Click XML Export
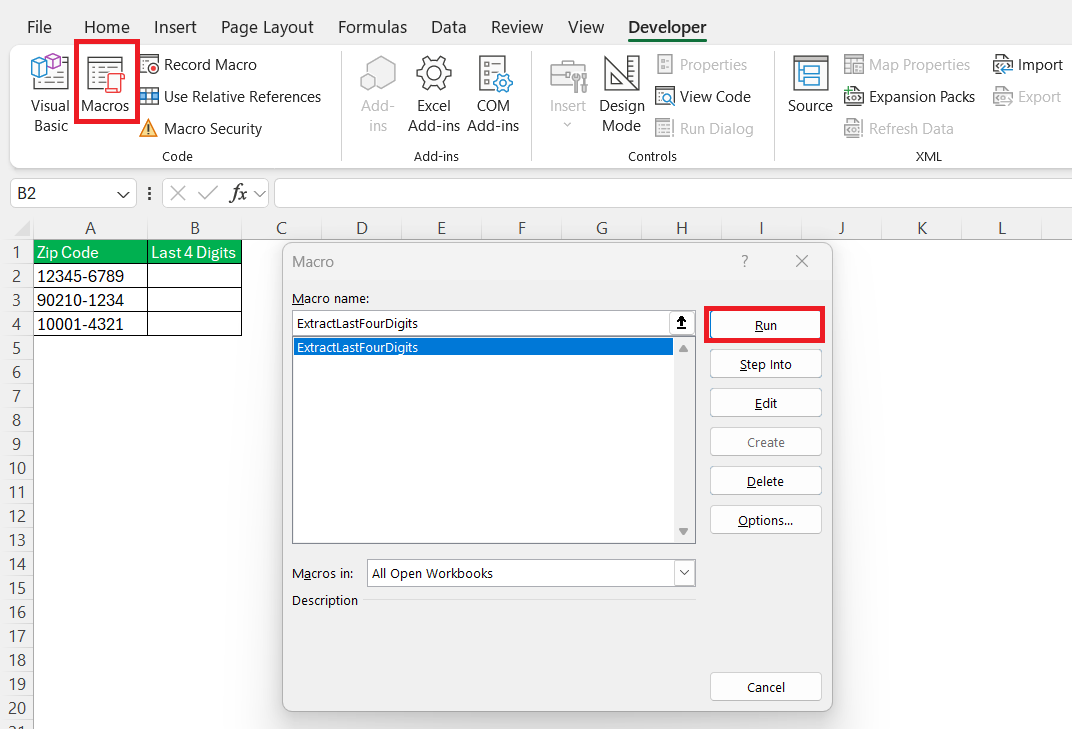The width and height of the screenshot is (1072, 729). click(x=1026, y=97)
